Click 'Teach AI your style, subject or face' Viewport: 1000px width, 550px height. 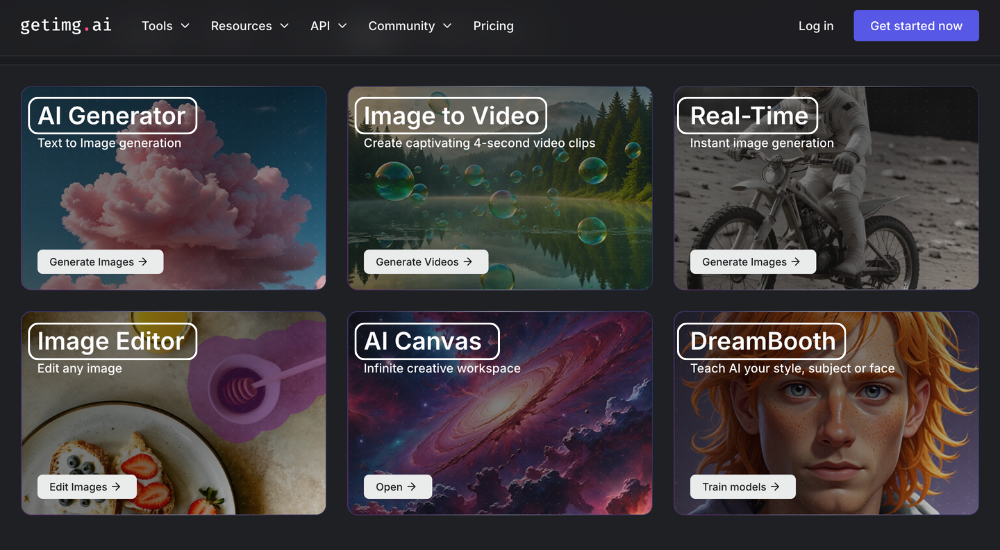point(792,368)
